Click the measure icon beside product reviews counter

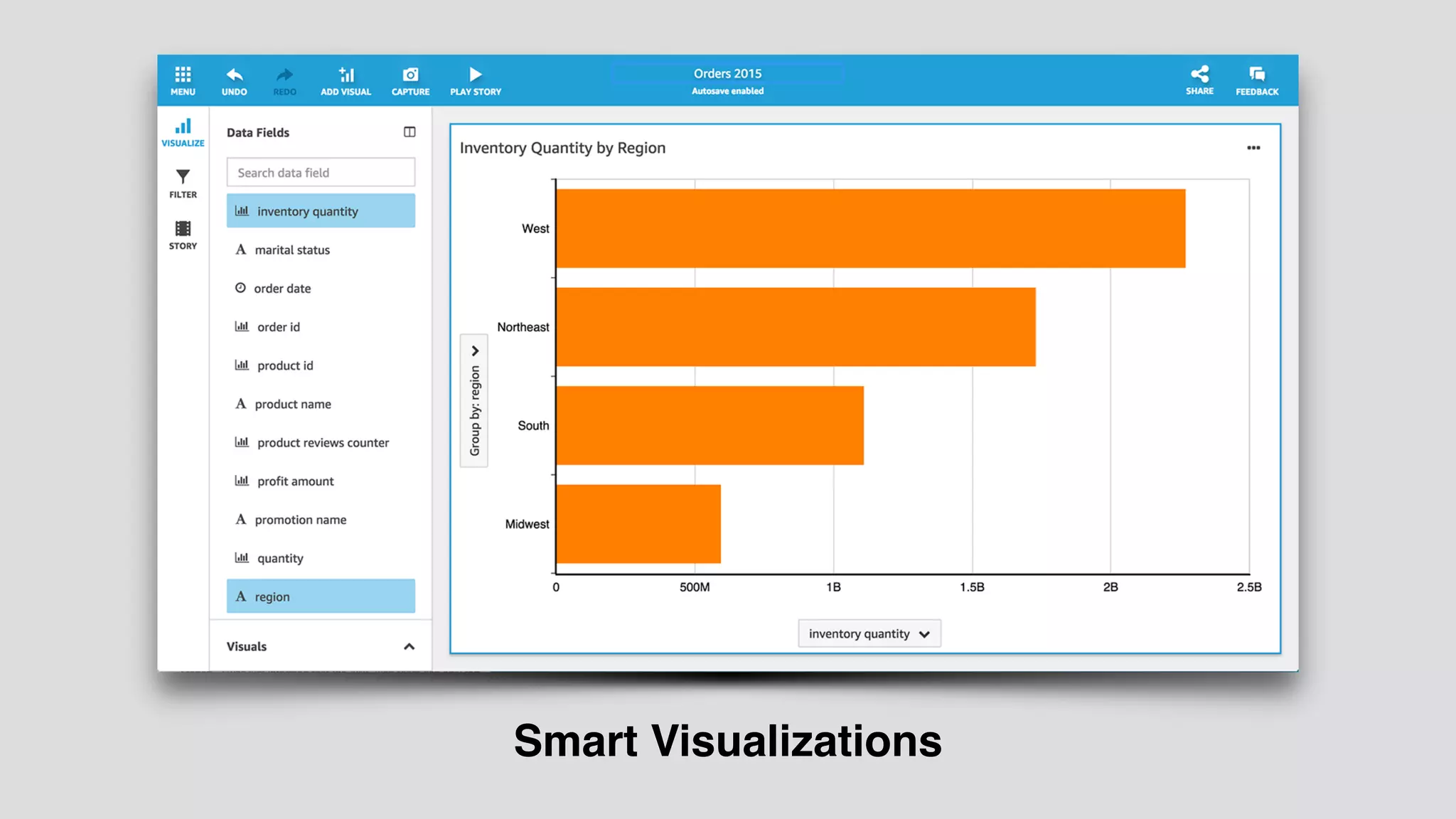242,441
